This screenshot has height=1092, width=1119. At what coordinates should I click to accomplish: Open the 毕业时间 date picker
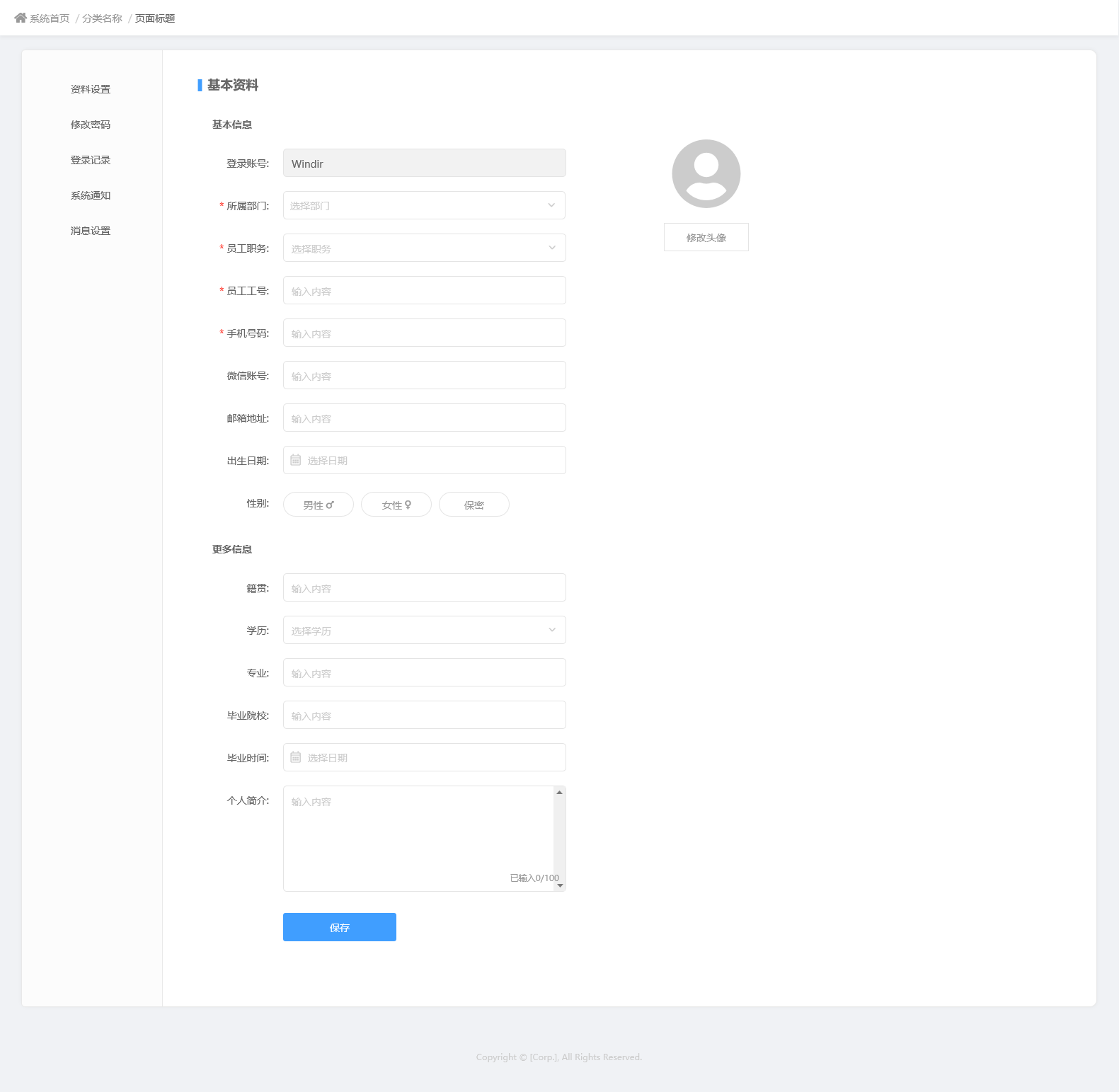425,757
